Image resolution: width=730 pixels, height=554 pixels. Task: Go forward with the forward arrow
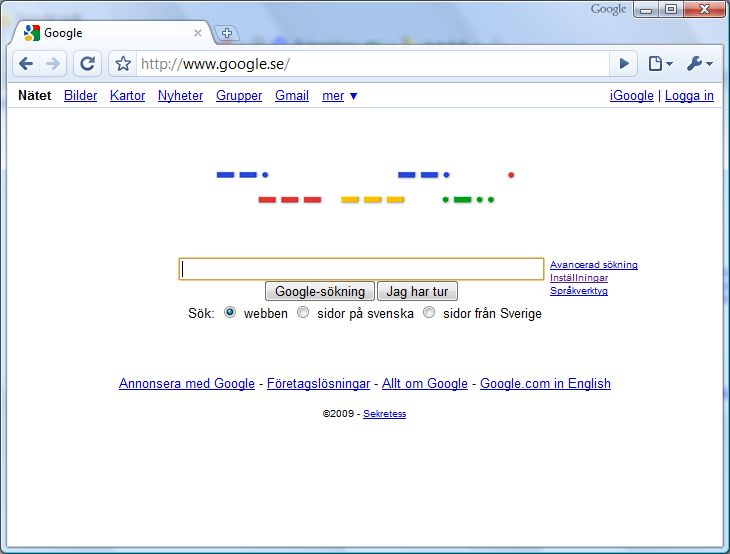53,64
